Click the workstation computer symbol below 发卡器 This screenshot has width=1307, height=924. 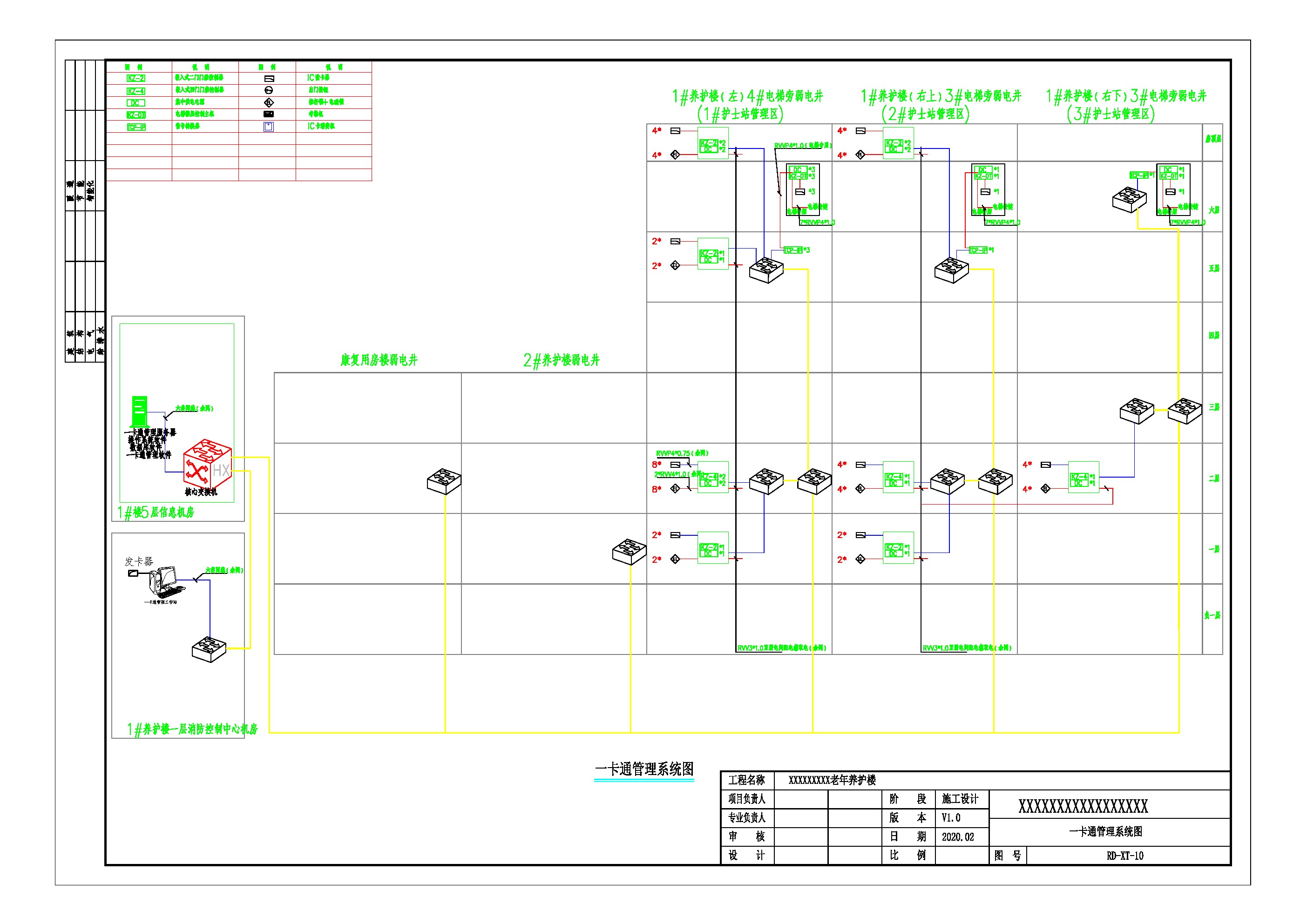point(166,581)
